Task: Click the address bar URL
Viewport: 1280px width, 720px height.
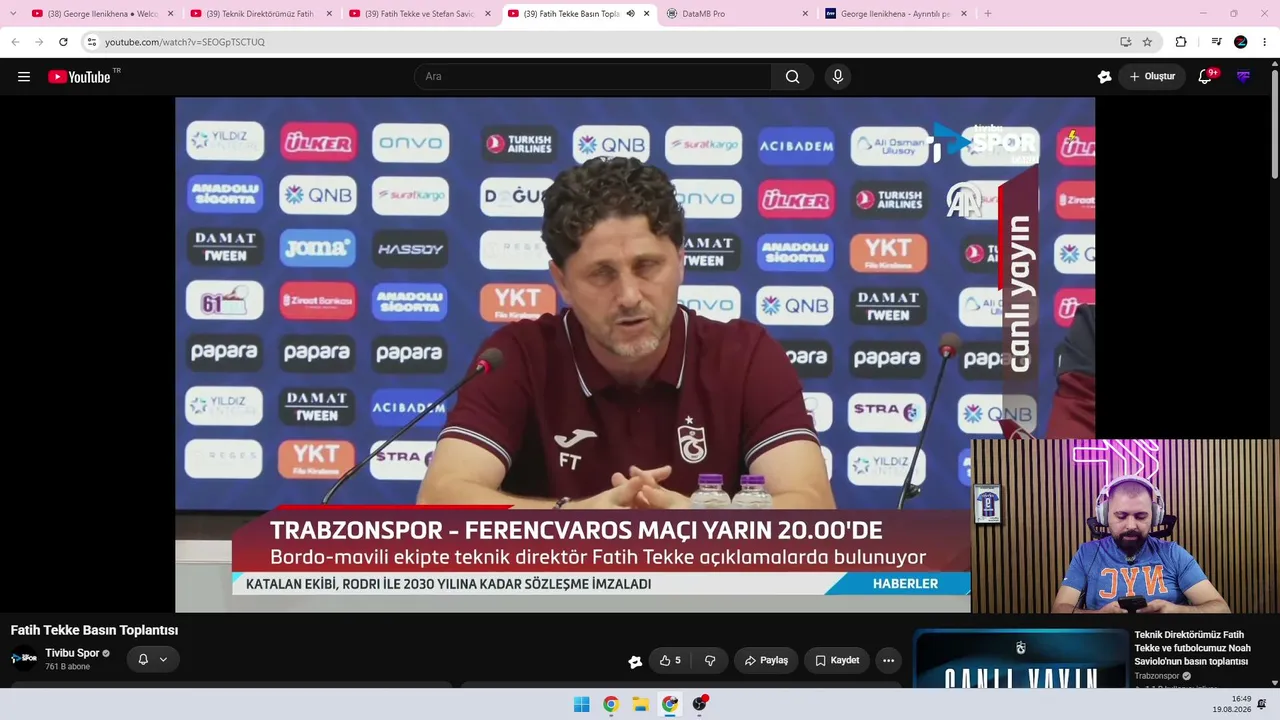Action: click(185, 42)
